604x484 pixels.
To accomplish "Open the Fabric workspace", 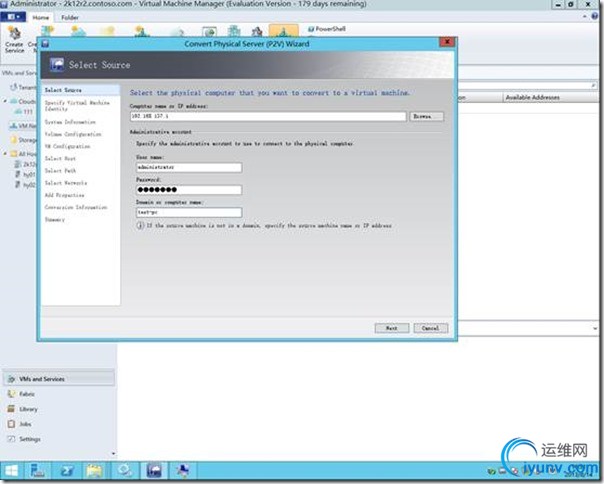I will (22, 394).
